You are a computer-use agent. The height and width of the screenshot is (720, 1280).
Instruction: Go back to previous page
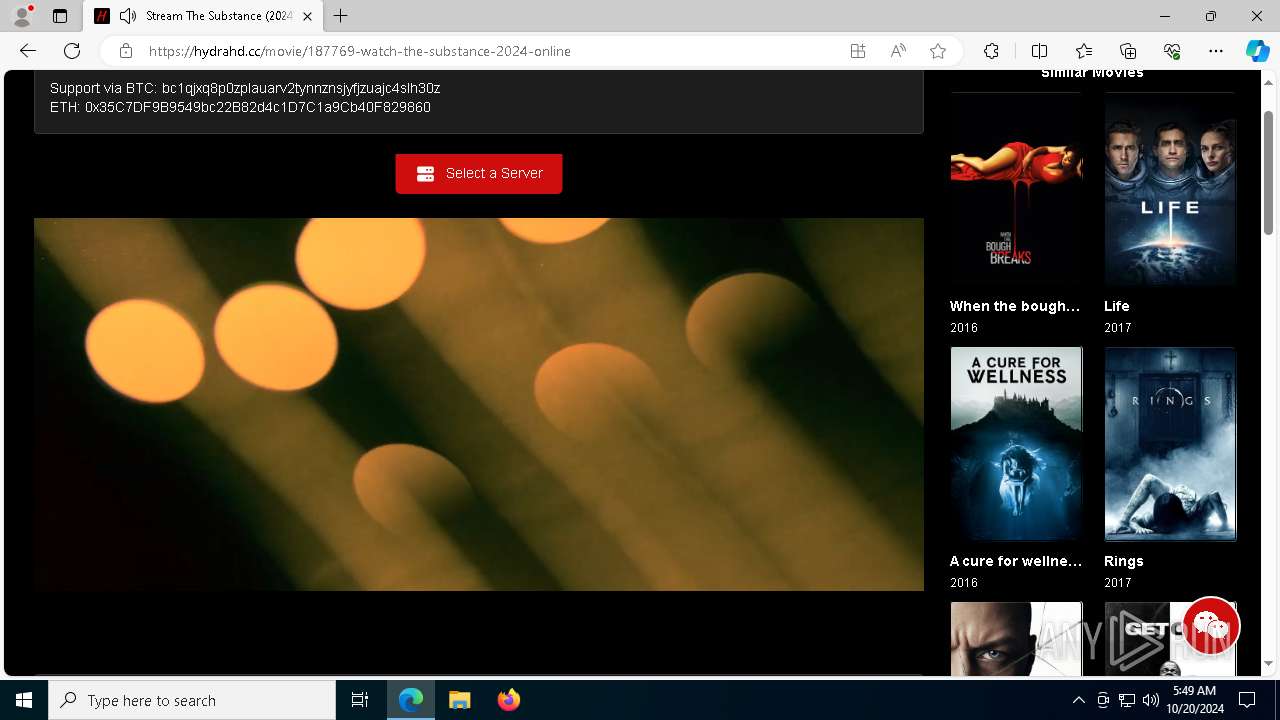(28, 51)
